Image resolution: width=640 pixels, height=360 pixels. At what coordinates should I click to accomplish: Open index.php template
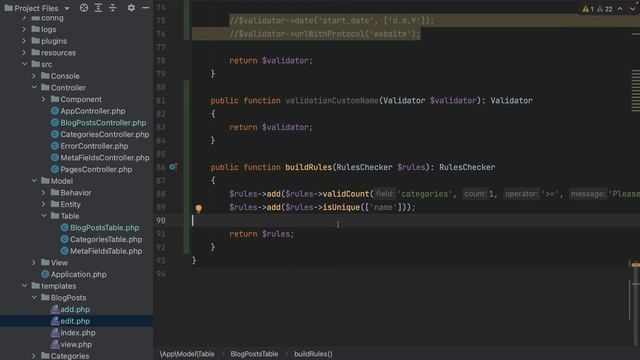(x=78, y=333)
